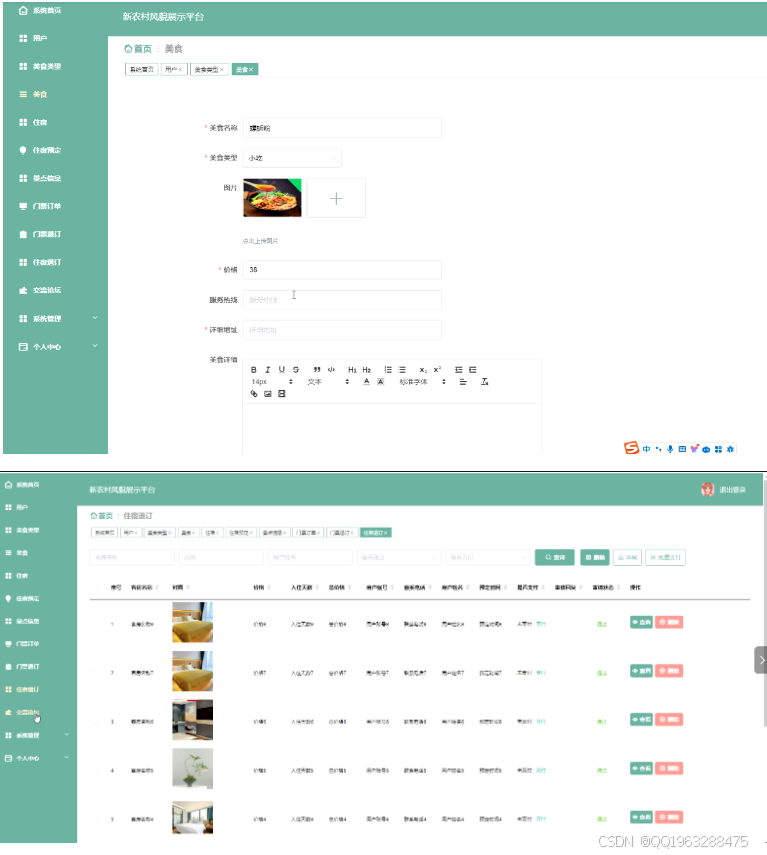Switch to the 系统首页 tab on 美食 page
The image size is (767, 855).
(142, 69)
